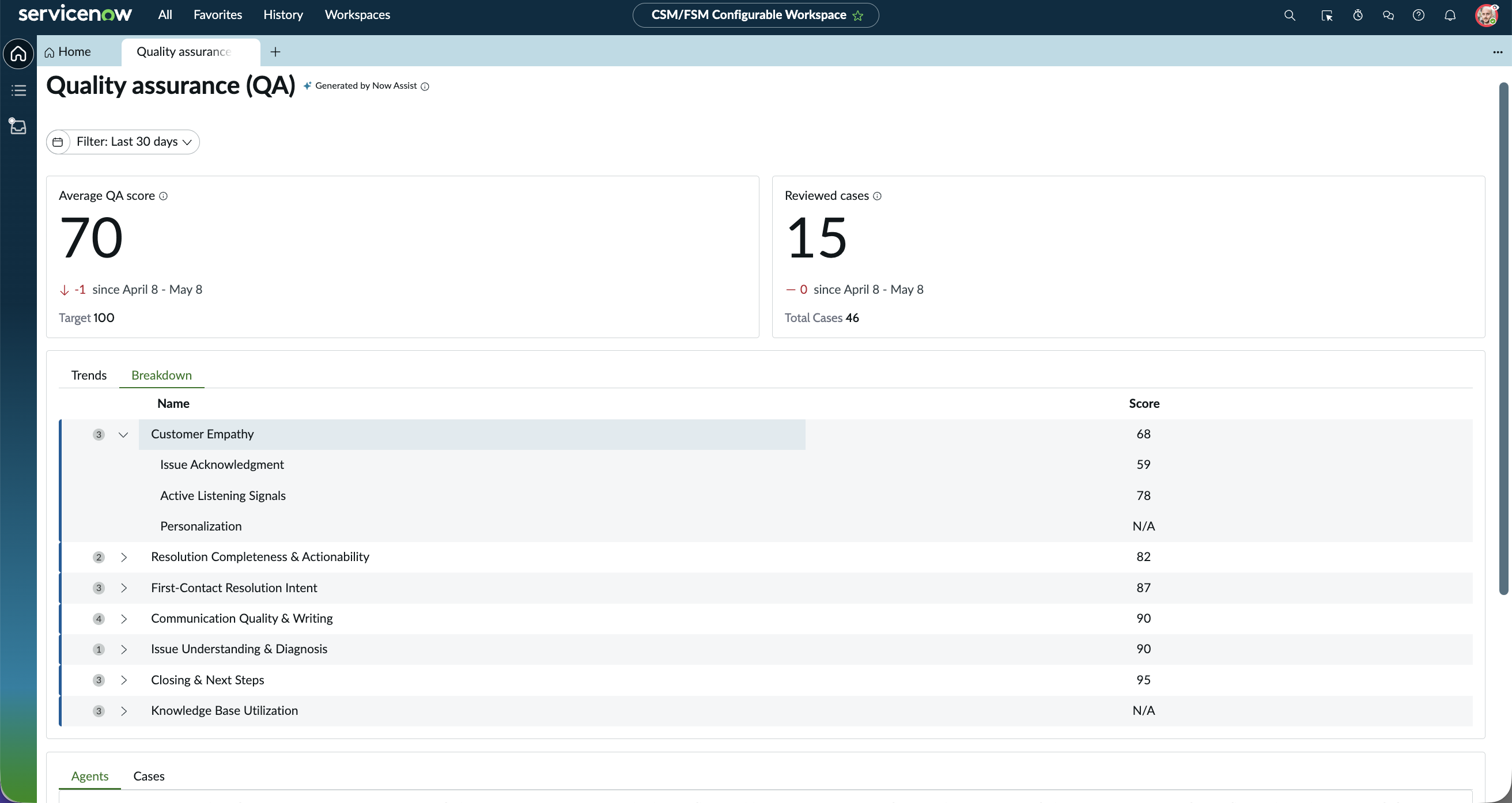Click the UI inspector cursor icon in header

(x=1326, y=15)
